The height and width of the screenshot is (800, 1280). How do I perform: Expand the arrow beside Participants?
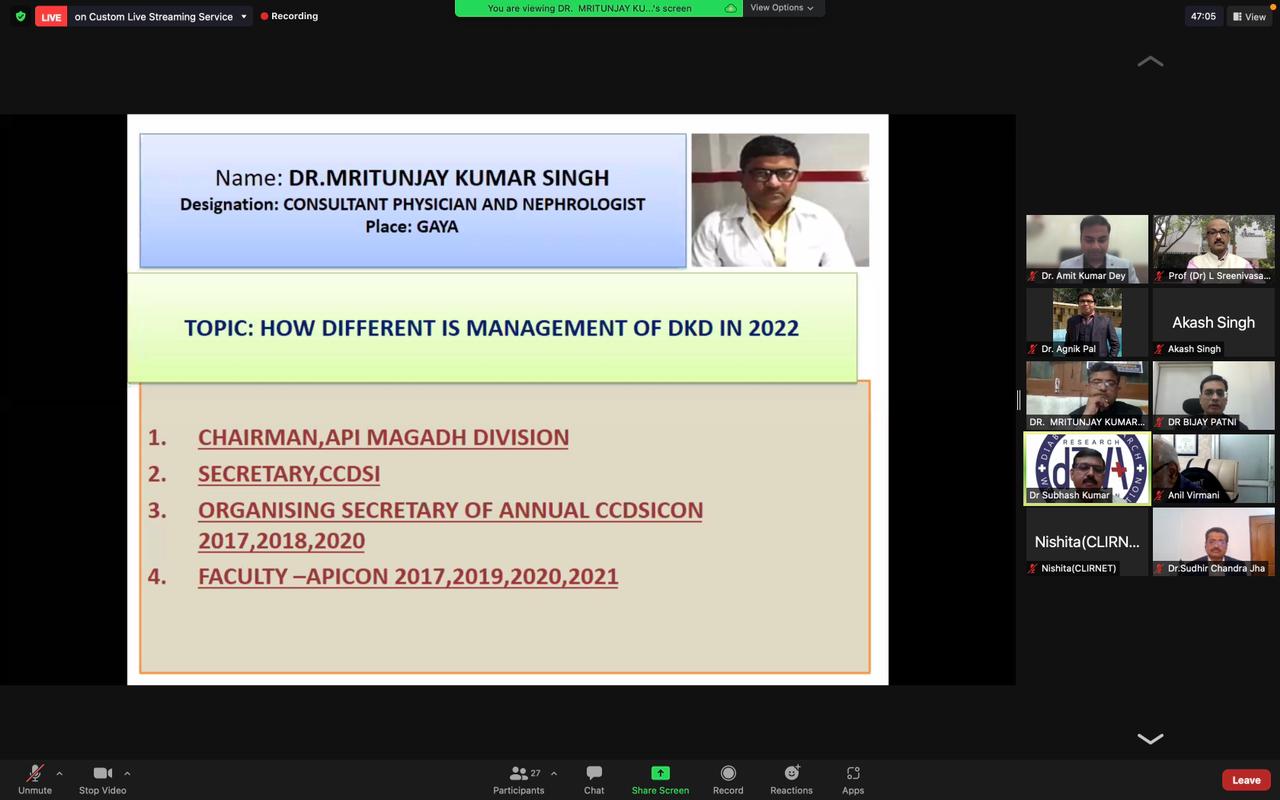coord(554,773)
